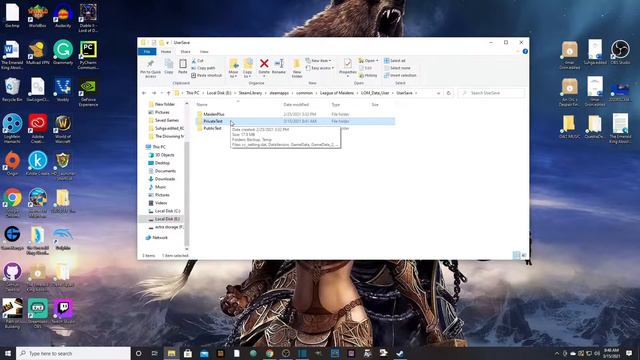Click the Paste icon in ribbon

[x=182, y=67]
